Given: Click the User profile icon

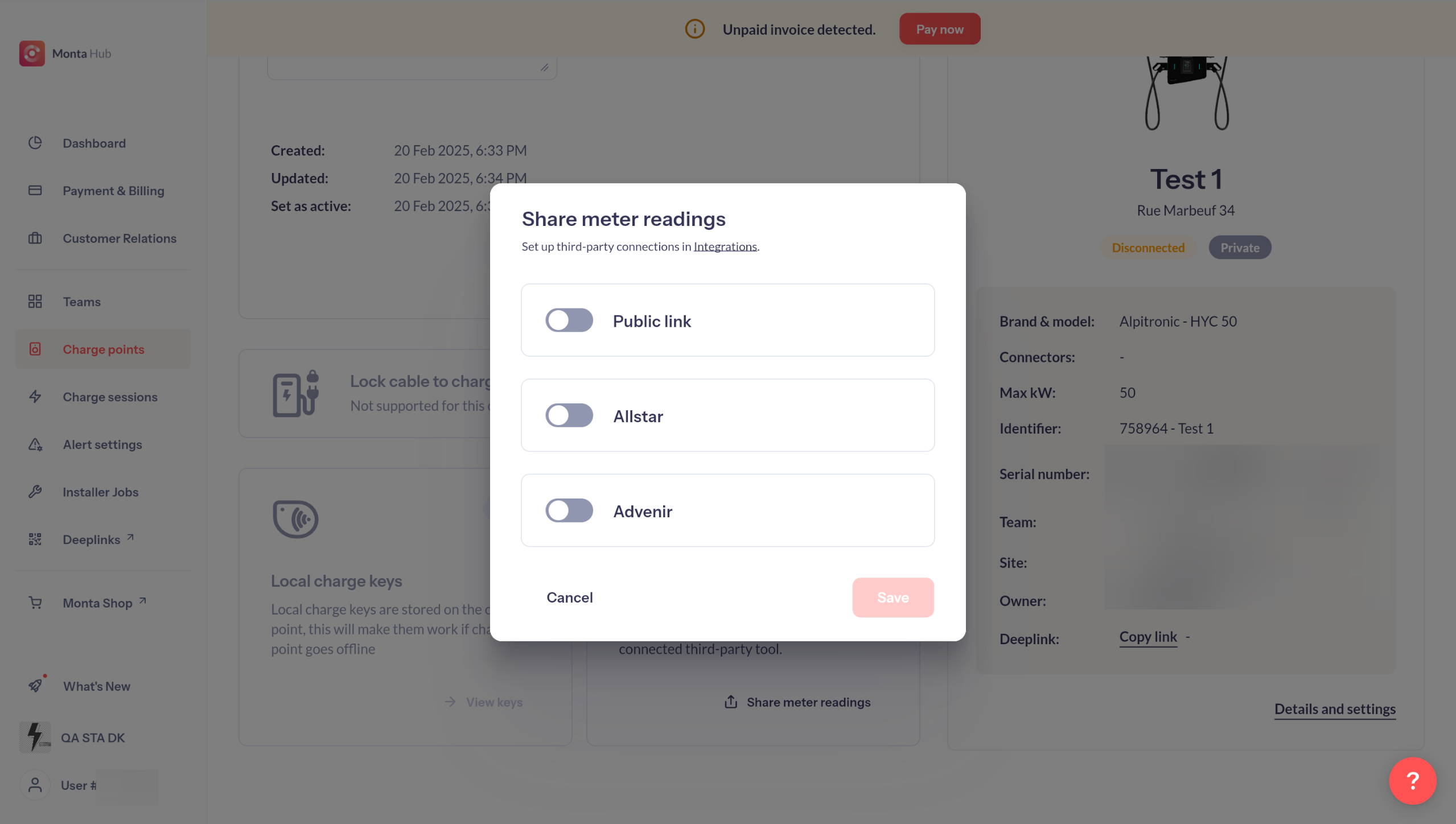Looking at the screenshot, I should pos(35,785).
